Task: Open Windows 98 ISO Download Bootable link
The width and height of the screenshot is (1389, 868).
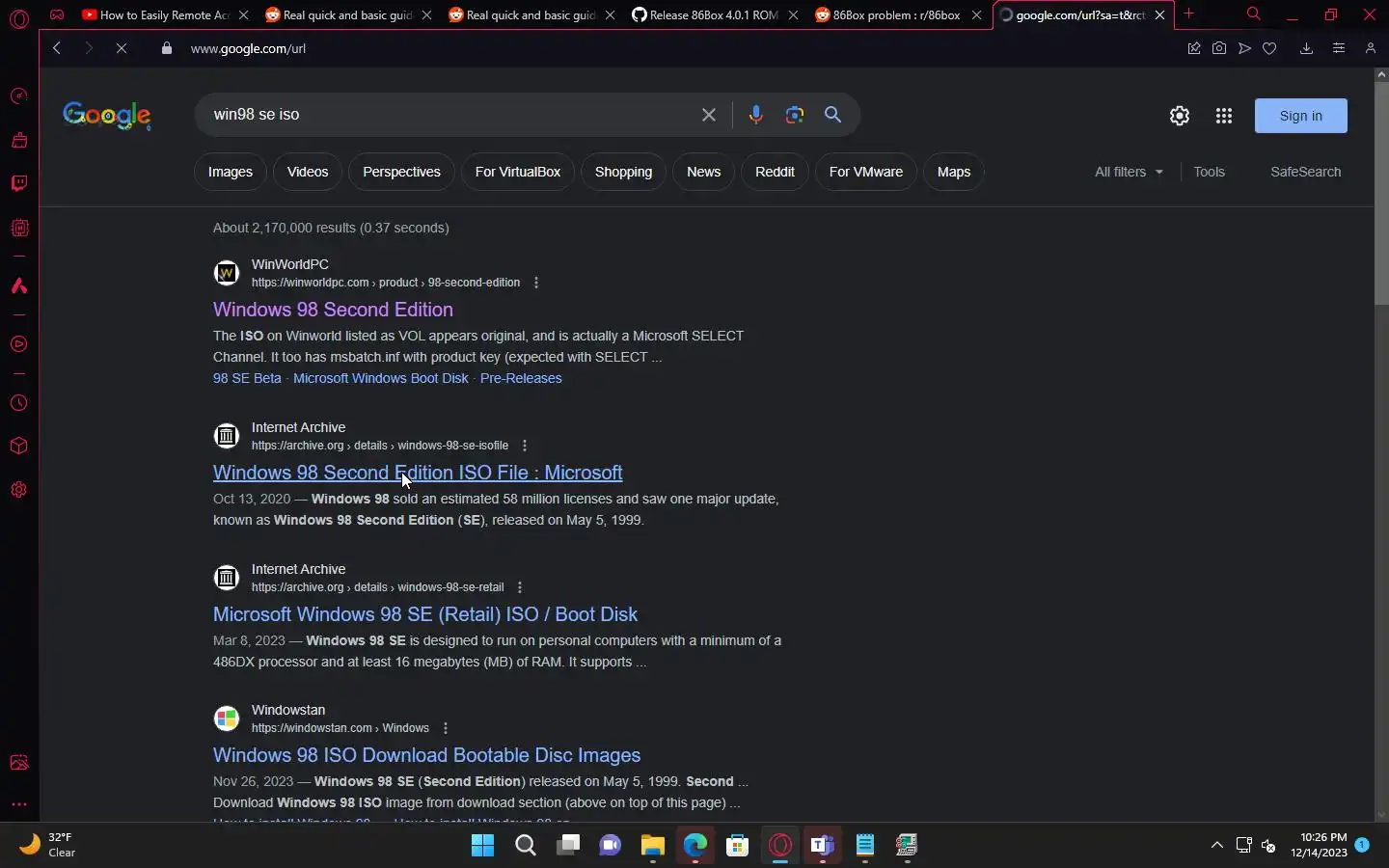Action: pos(426,755)
